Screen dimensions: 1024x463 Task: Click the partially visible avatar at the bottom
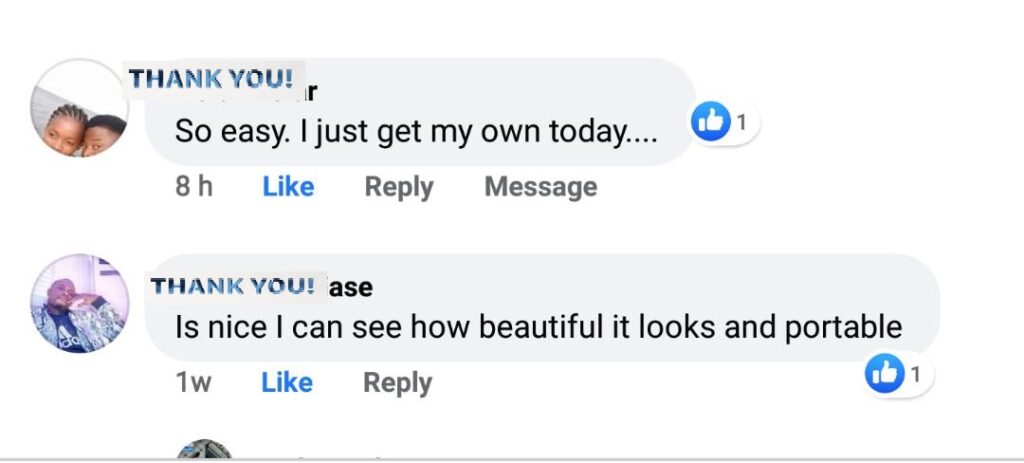pos(205,451)
